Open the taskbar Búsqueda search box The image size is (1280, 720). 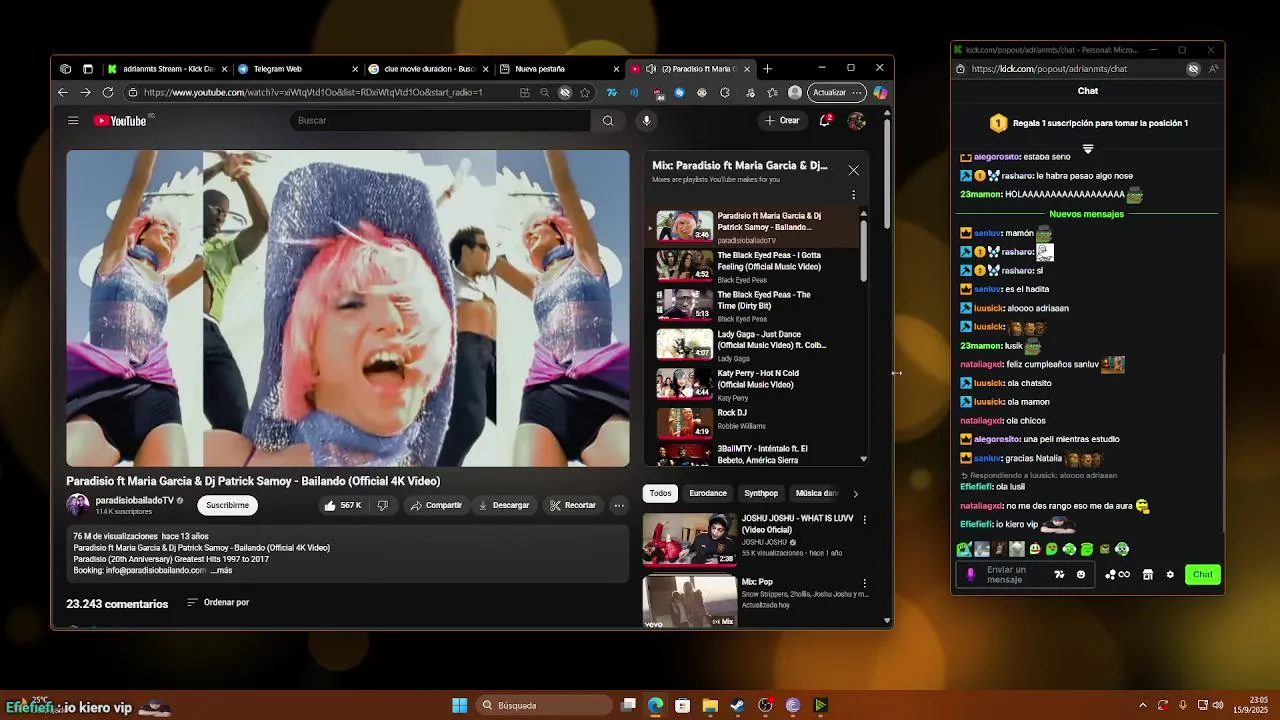point(543,706)
